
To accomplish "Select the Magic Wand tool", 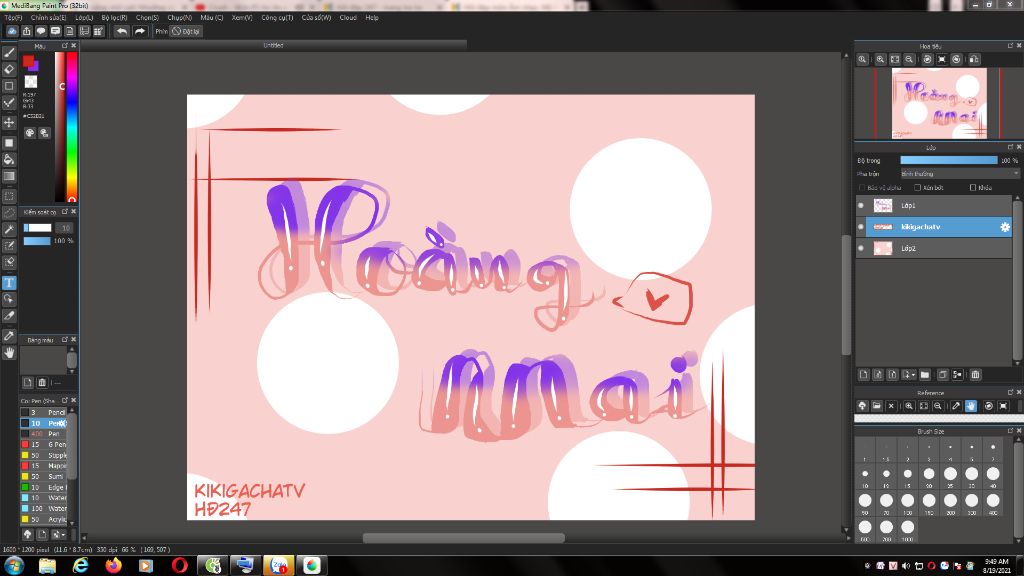I will point(9,229).
